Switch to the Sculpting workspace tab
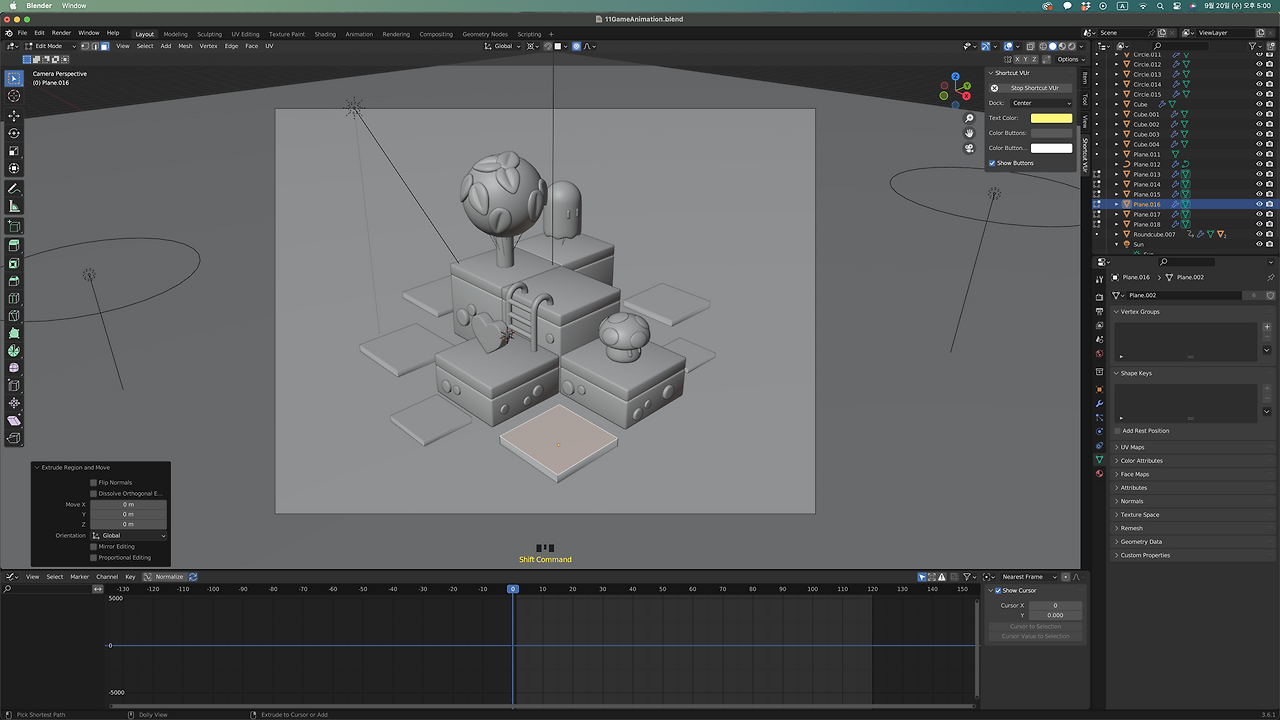Screen dimensions: 1280x720 click(209, 34)
